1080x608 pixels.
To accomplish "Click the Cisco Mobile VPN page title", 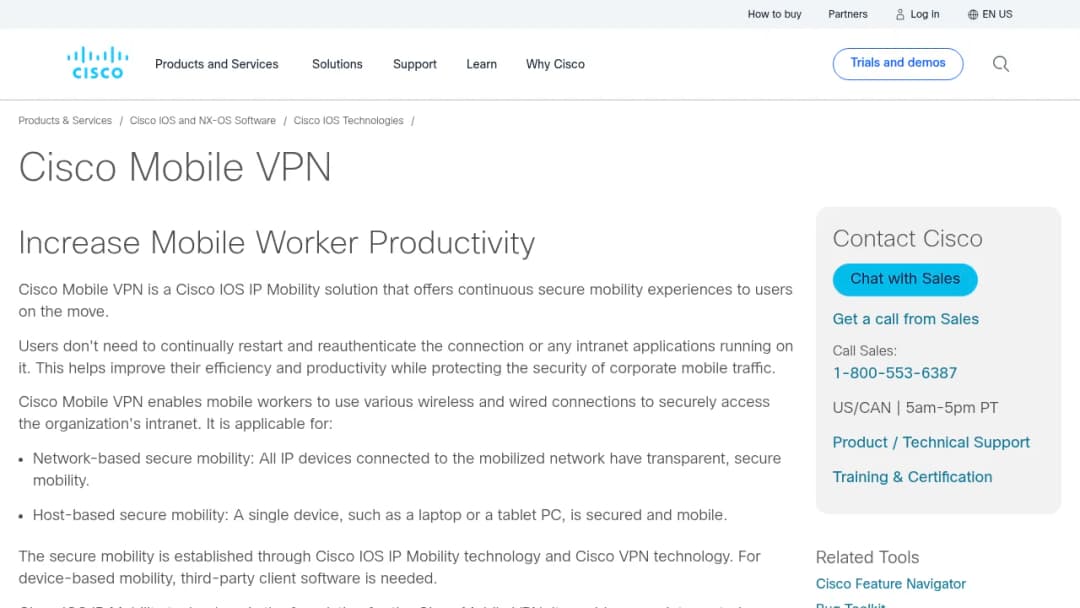I will [x=175, y=167].
